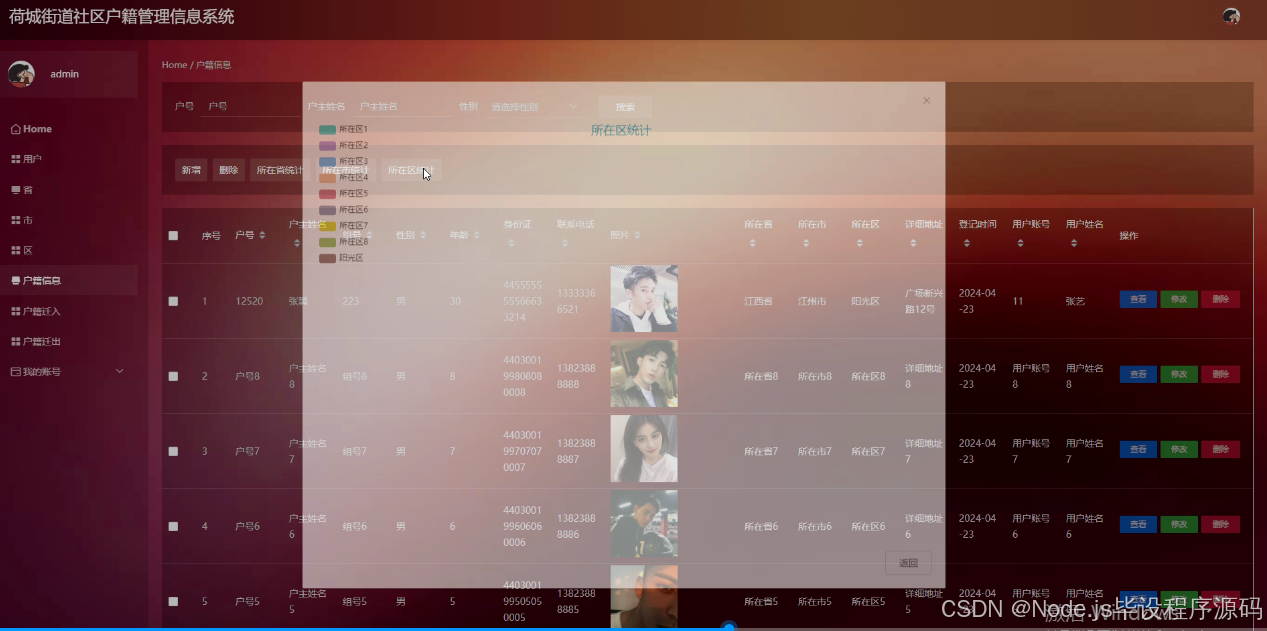Open 户籍迁出 in the sidebar

pyautogui.click(x=69, y=341)
